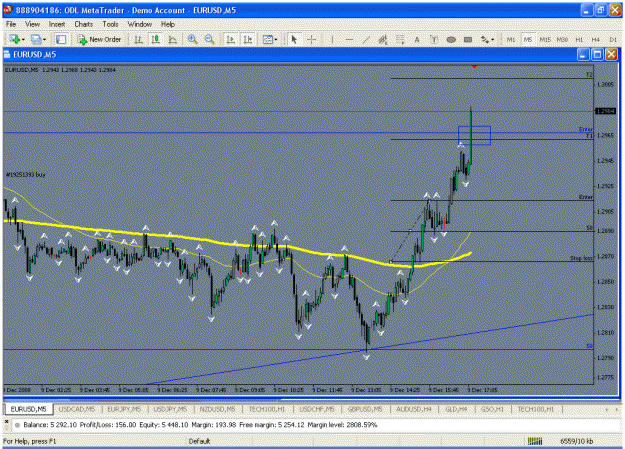625x449 pixels.
Task: Select the EURUSD,M5 chart tab
Action: (28, 409)
